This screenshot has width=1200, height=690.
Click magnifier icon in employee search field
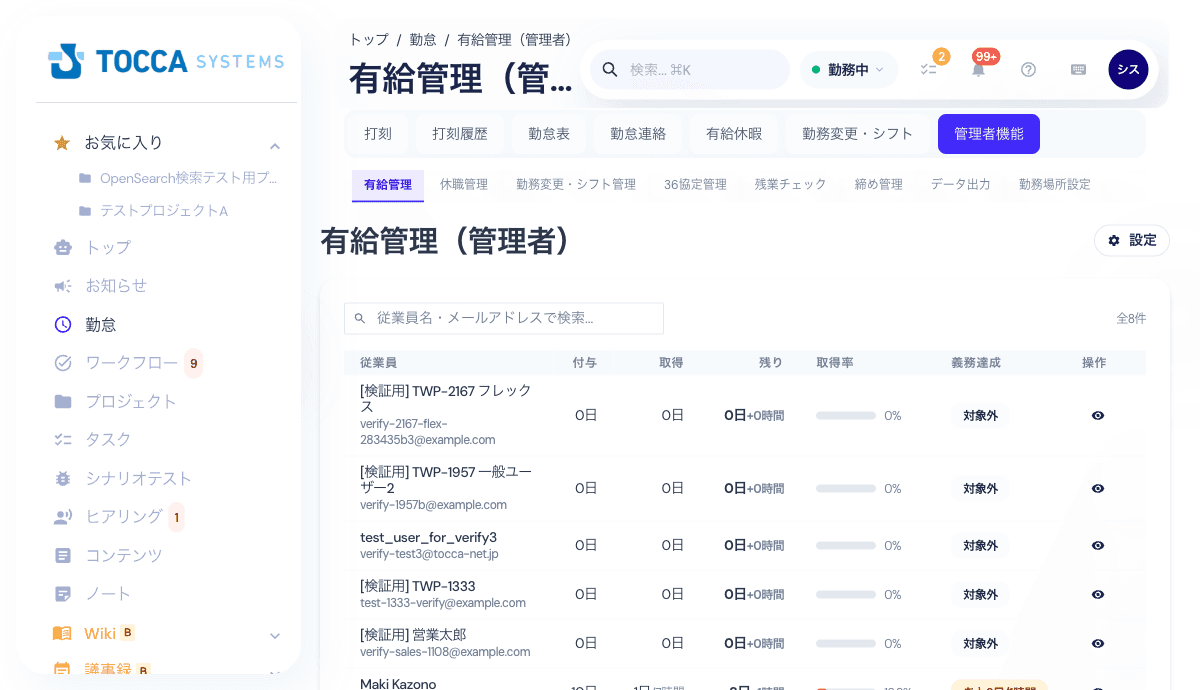[x=360, y=319]
